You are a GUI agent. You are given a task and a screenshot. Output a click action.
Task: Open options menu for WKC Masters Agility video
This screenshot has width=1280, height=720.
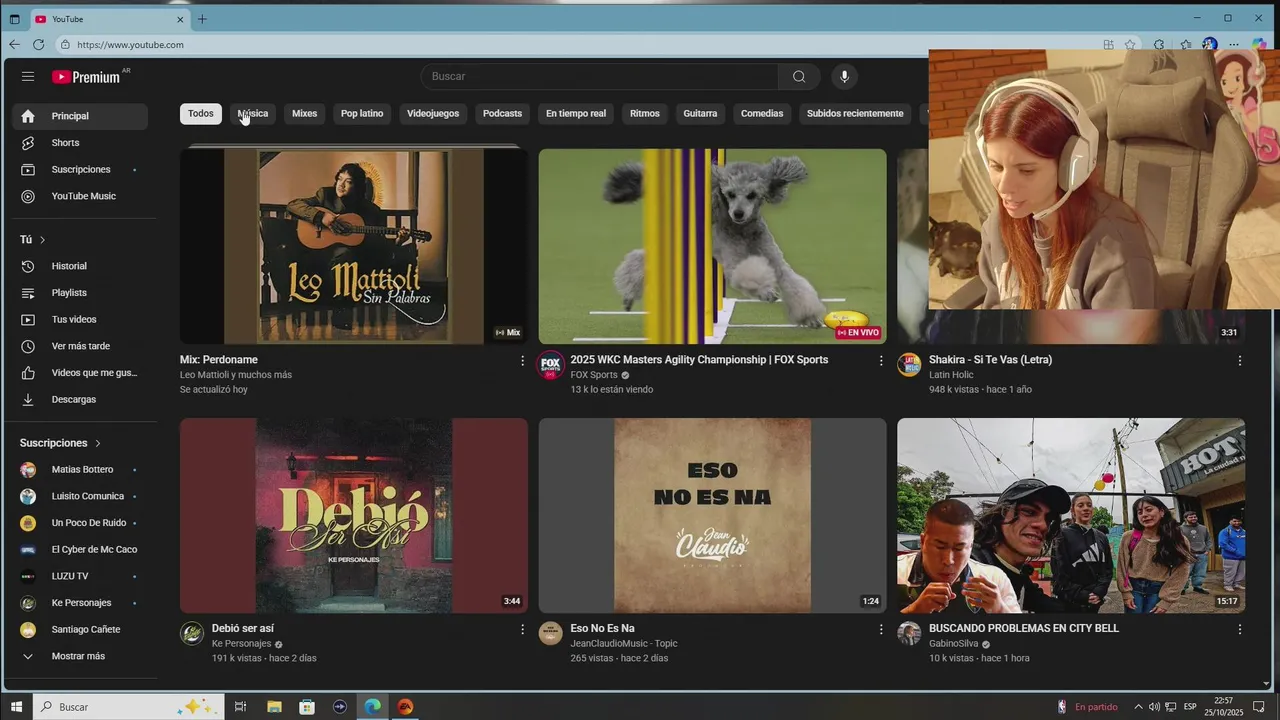pos(881,361)
